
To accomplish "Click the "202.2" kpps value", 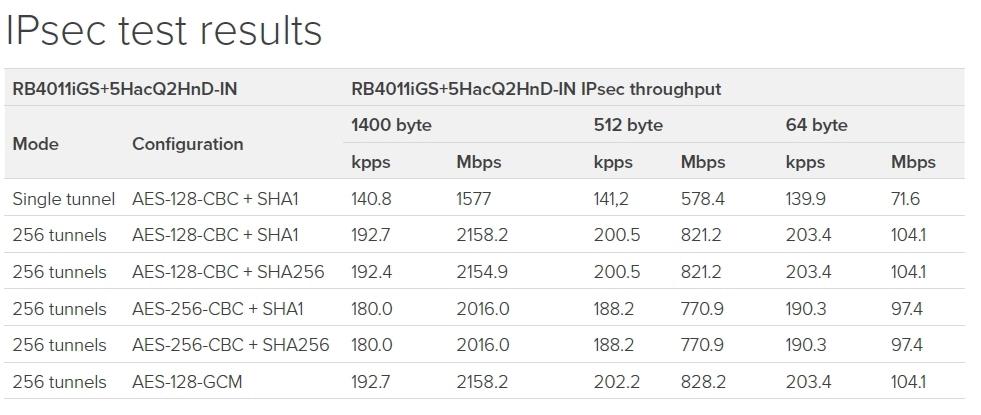I will [613, 382].
